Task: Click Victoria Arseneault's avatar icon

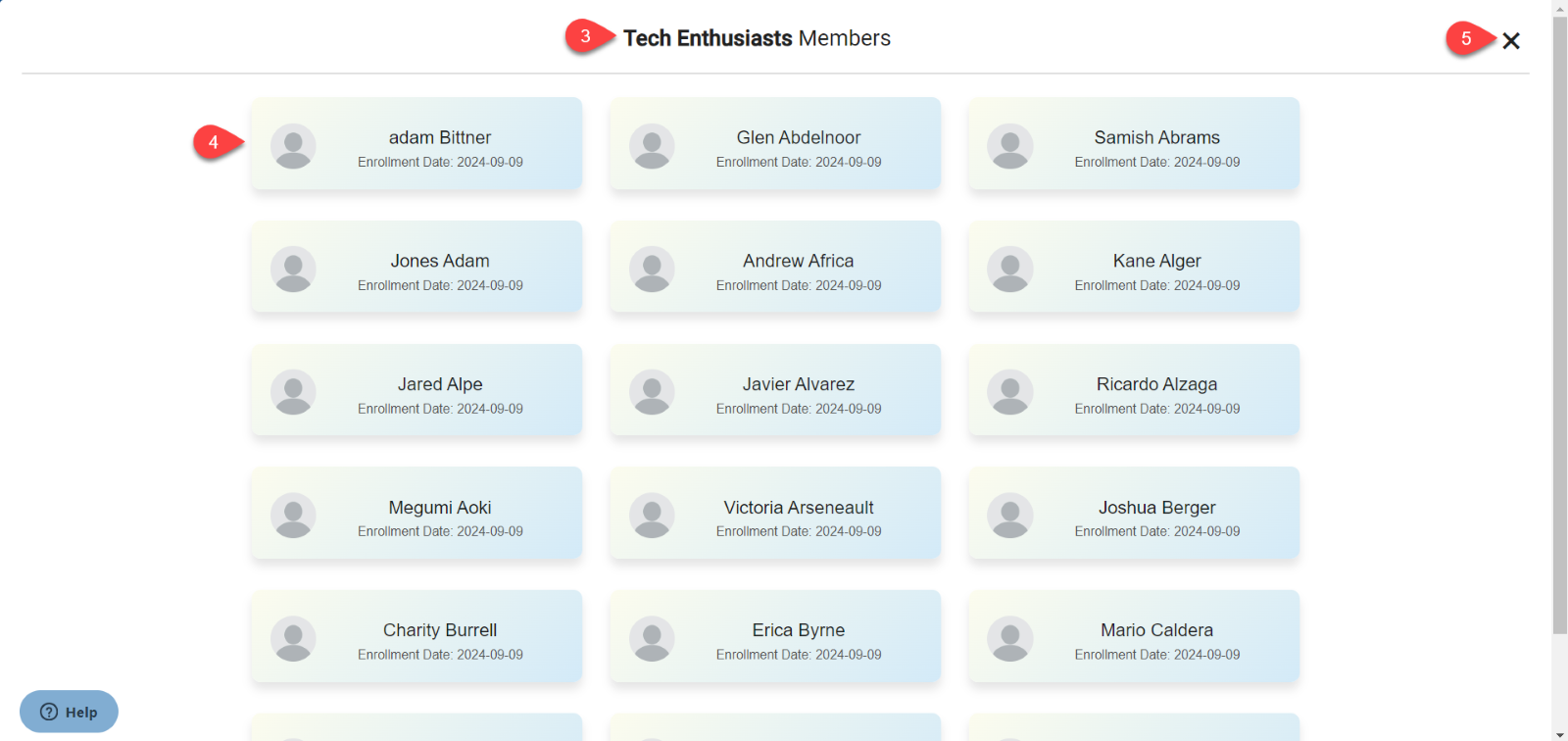Action: point(652,516)
